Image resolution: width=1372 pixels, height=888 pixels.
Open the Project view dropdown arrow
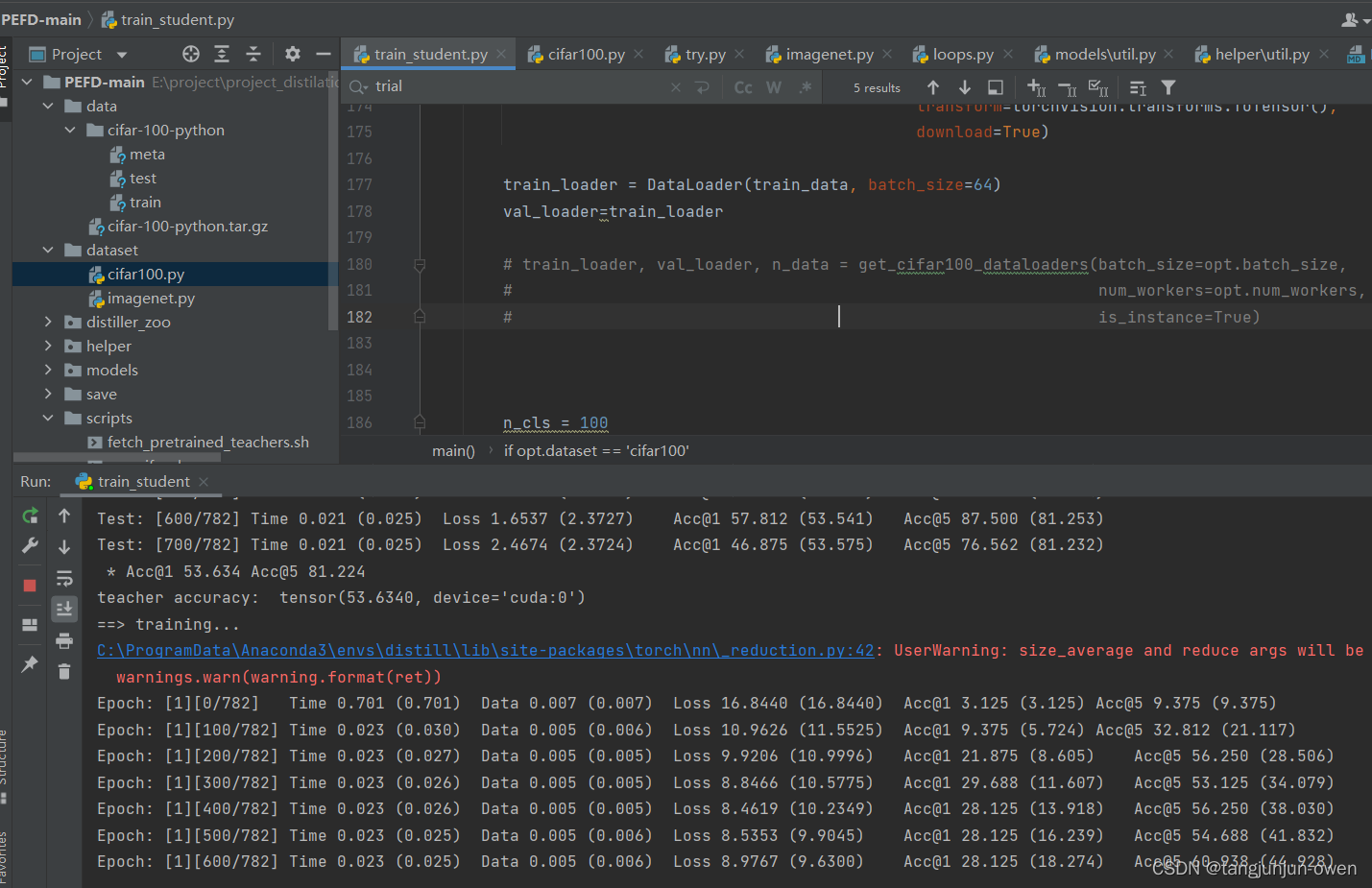[122, 55]
